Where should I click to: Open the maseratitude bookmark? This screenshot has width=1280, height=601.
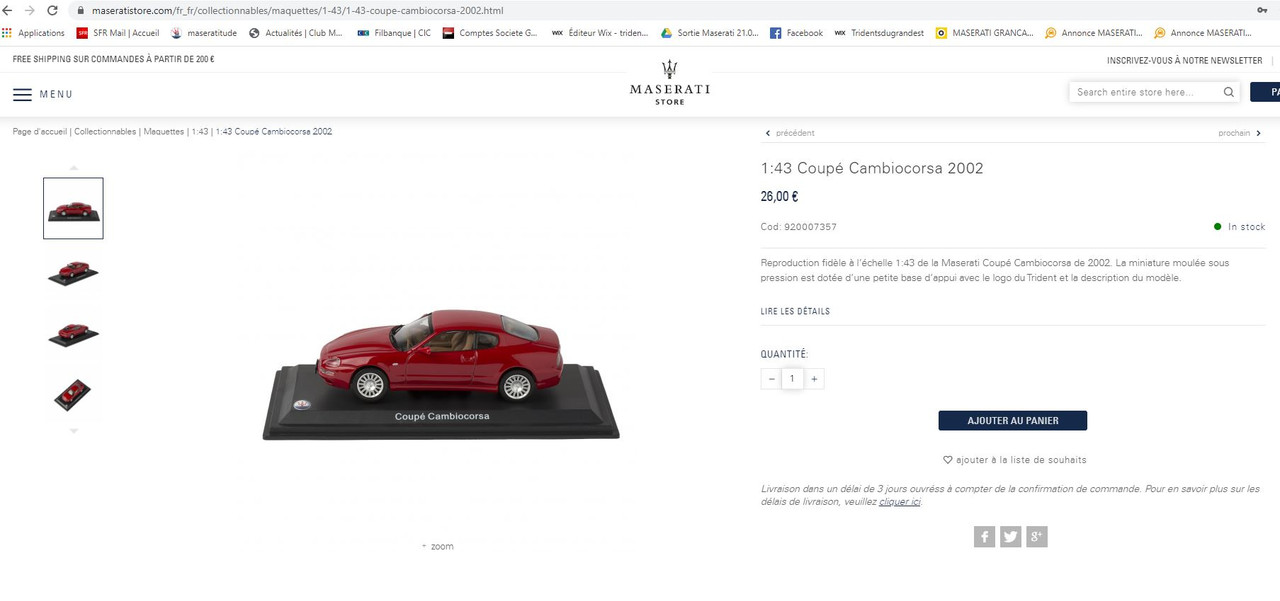click(x=204, y=33)
